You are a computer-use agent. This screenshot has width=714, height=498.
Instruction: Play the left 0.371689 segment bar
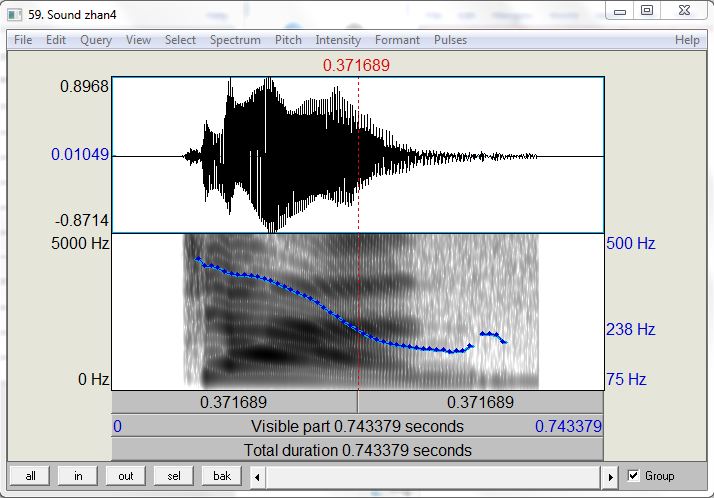pos(235,402)
